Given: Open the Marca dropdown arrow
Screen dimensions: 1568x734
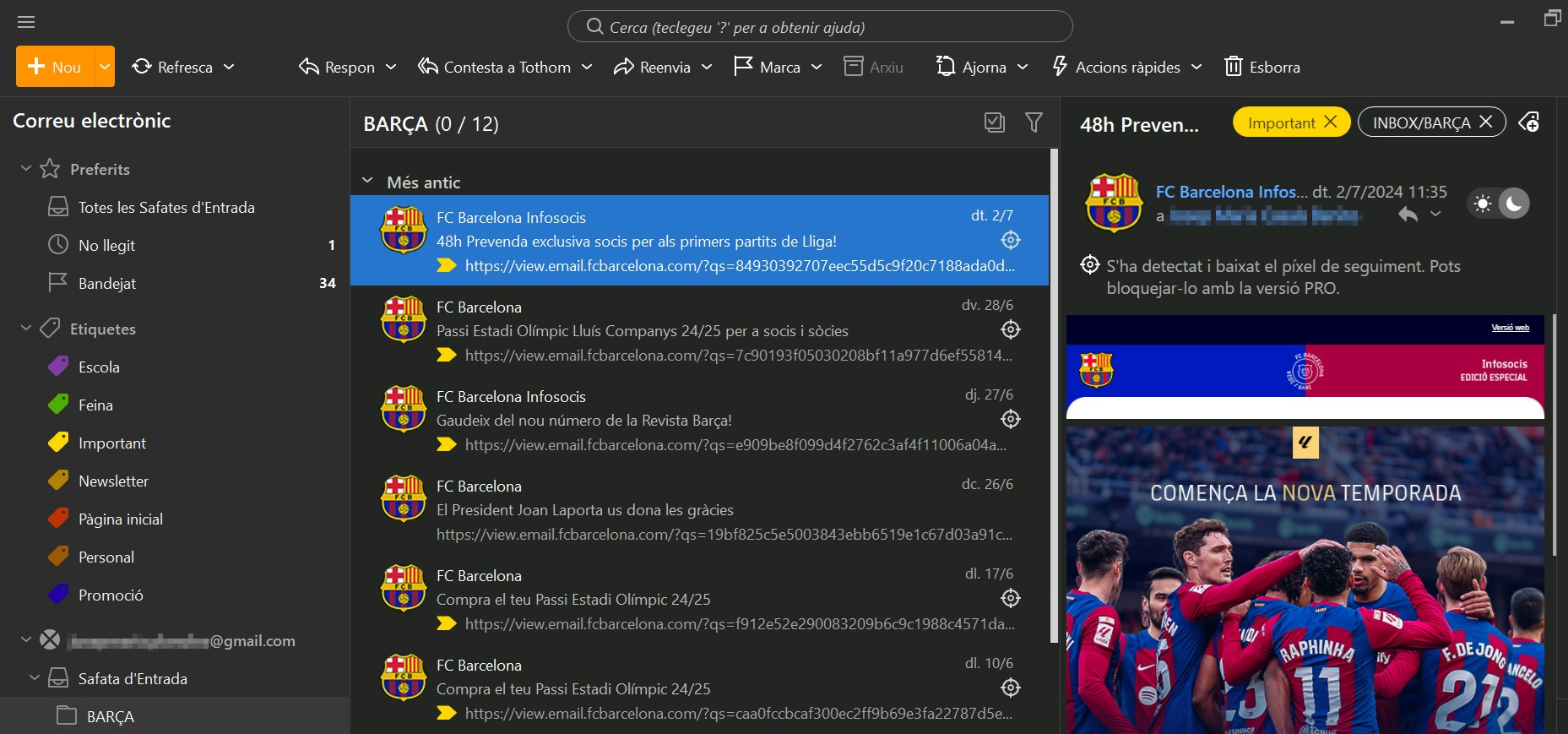Looking at the screenshot, I should [817, 67].
